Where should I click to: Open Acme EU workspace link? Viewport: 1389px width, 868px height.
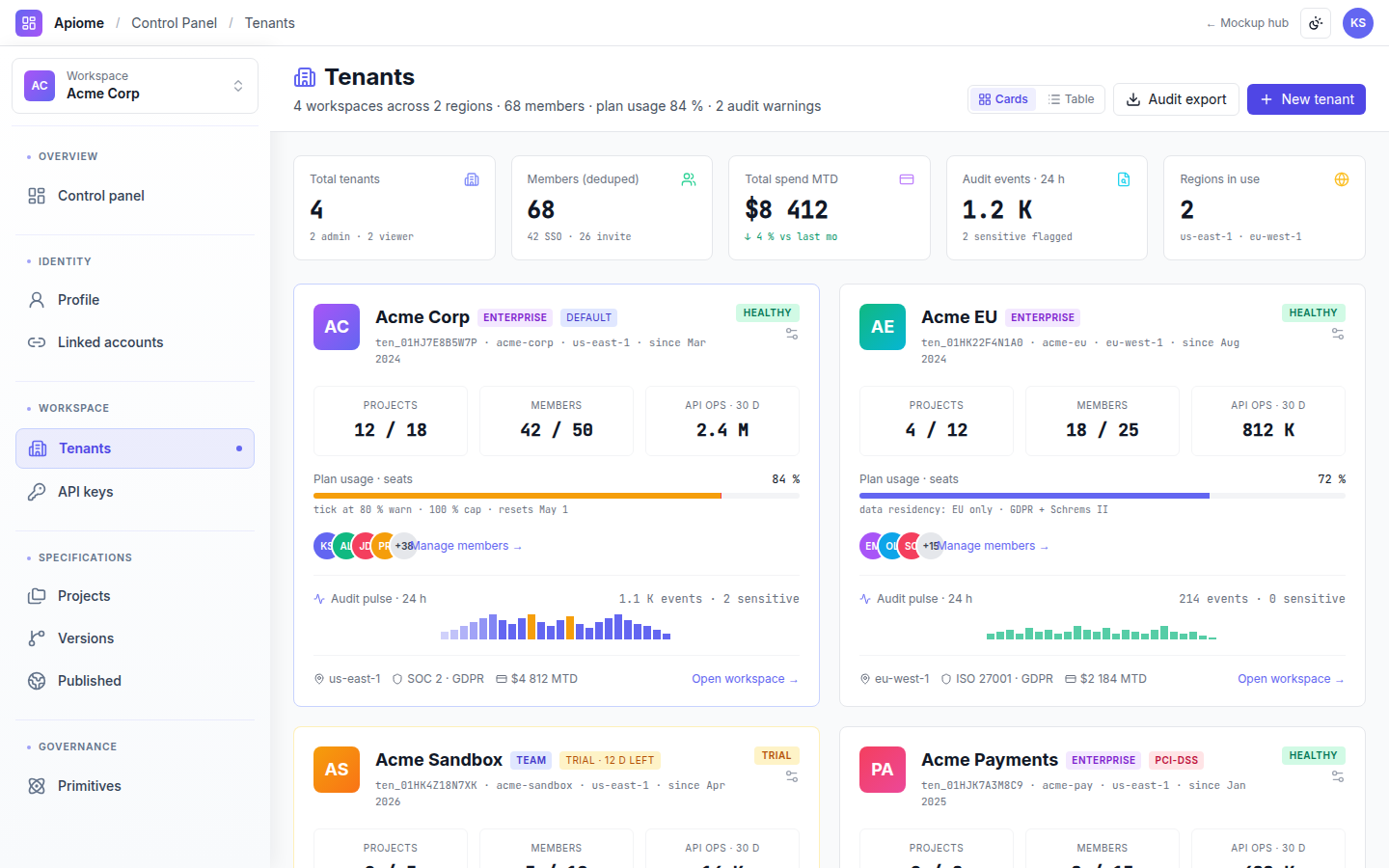[x=1291, y=679]
